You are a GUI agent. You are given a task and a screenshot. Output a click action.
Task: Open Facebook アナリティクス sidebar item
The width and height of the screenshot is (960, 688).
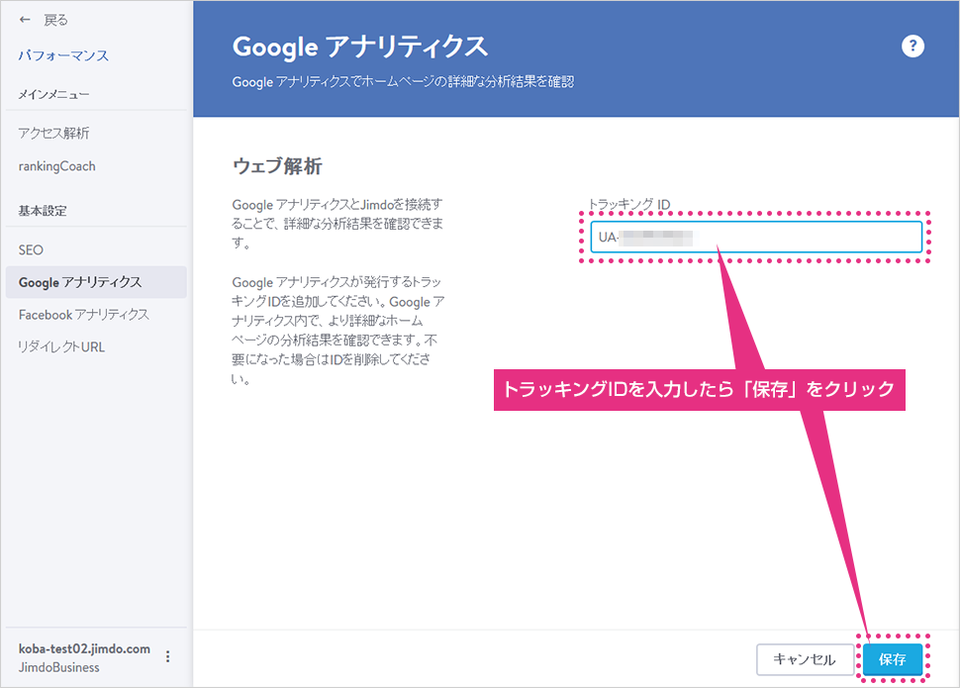tap(84, 315)
